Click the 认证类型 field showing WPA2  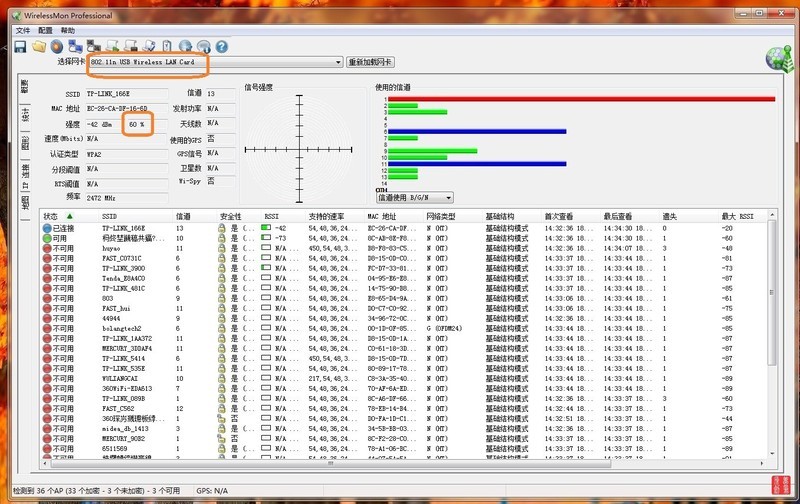pos(127,154)
